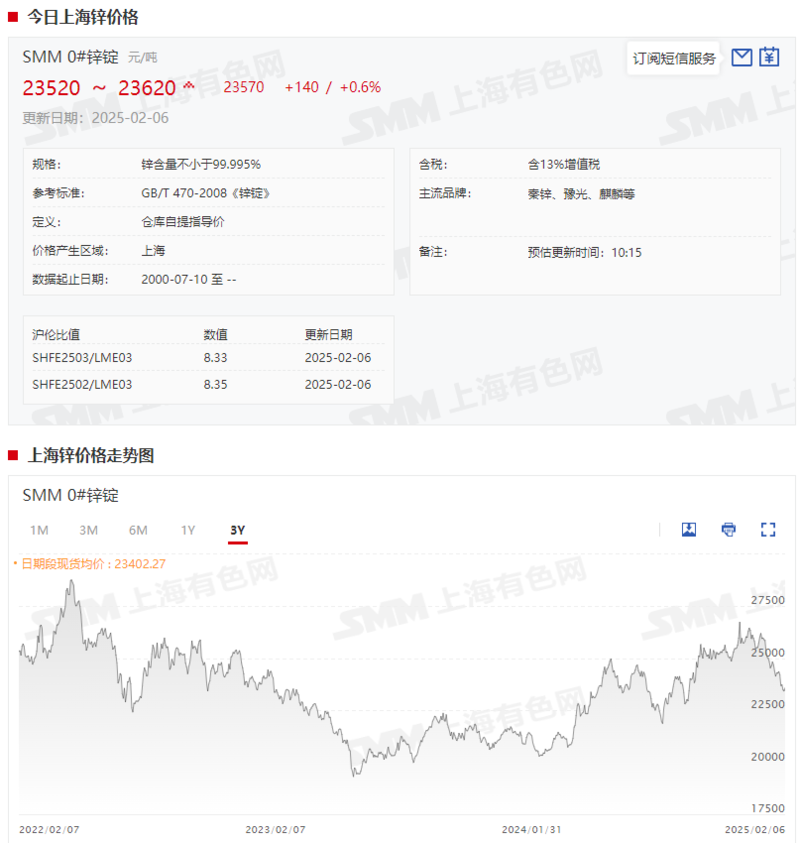The image size is (800, 843).
Task: Open the SHFE2503/LME03 ratio entry
Action: pos(80,356)
